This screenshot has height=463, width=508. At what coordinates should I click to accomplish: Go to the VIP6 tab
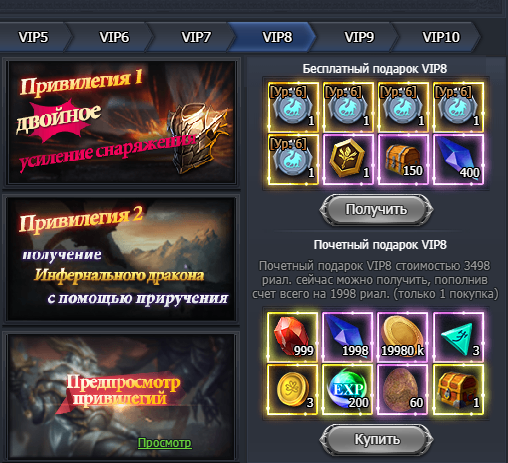click(114, 37)
